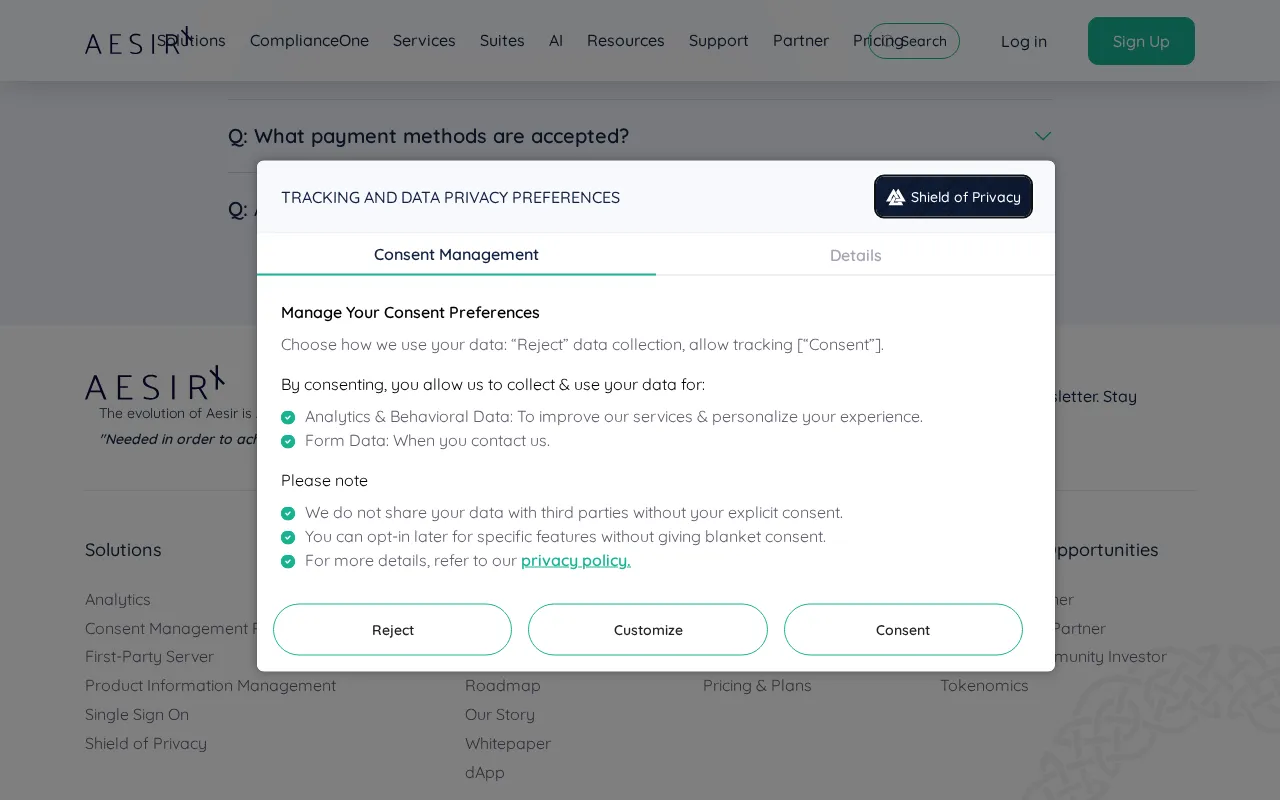This screenshot has width=1280, height=800.
Task: Switch to the Details tab
Action: (855, 255)
